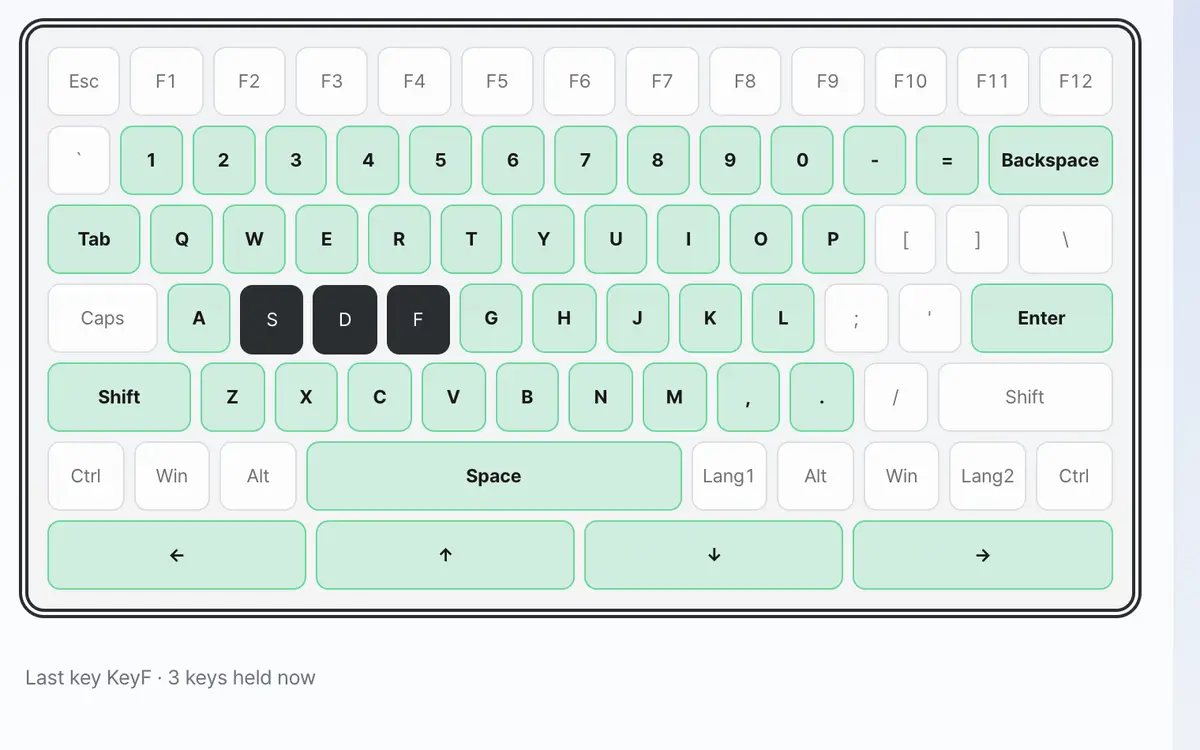Image resolution: width=1200 pixels, height=750 pixels.
Task: Click the down arrow key
Action: click(x=714, y=555)
